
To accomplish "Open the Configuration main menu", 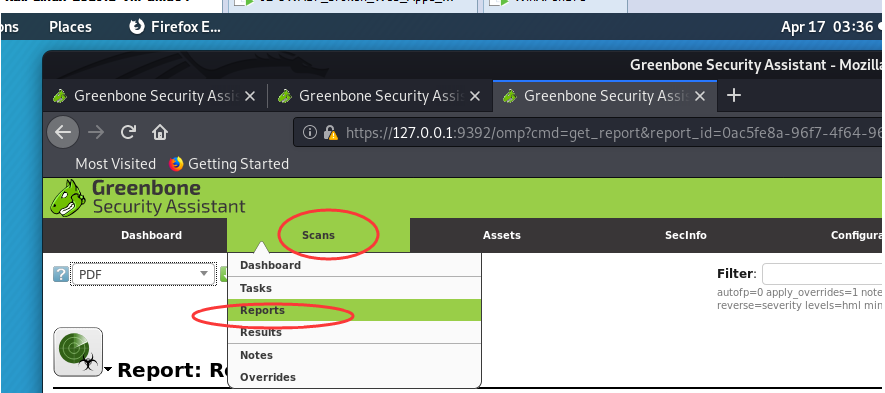I will (857, 235).
